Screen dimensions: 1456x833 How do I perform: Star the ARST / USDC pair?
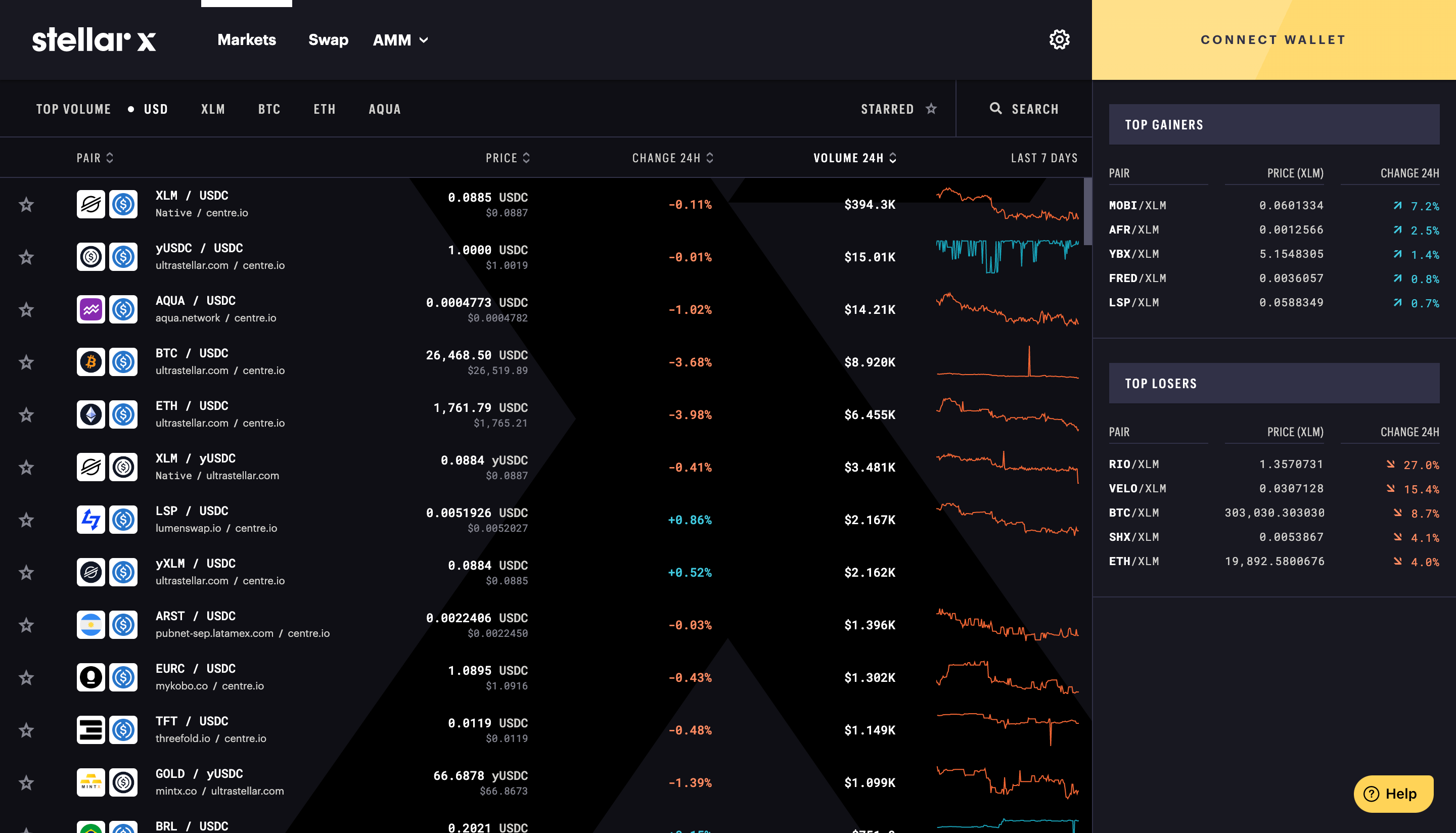coord(26,625)
